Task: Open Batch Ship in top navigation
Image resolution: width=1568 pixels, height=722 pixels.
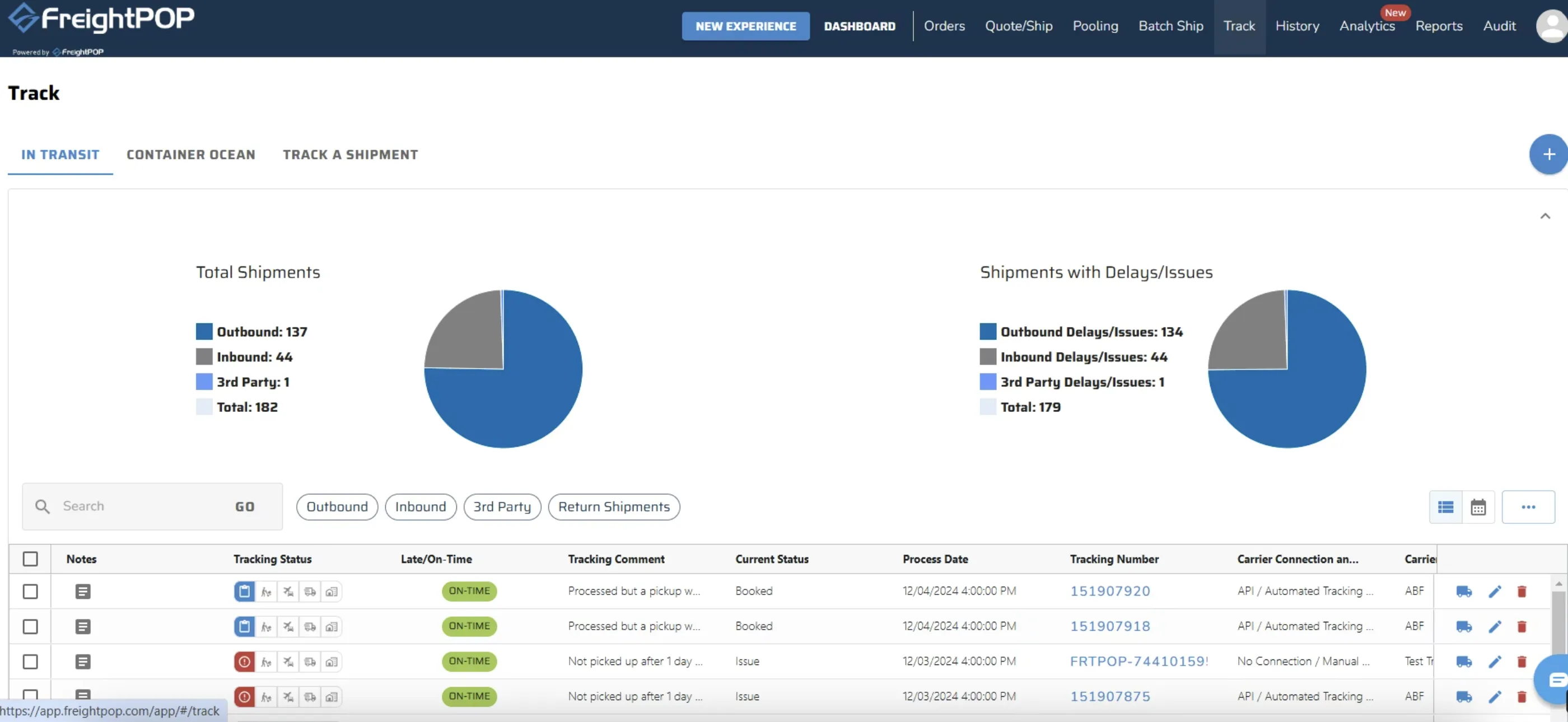Action: tap(1170, 26)
